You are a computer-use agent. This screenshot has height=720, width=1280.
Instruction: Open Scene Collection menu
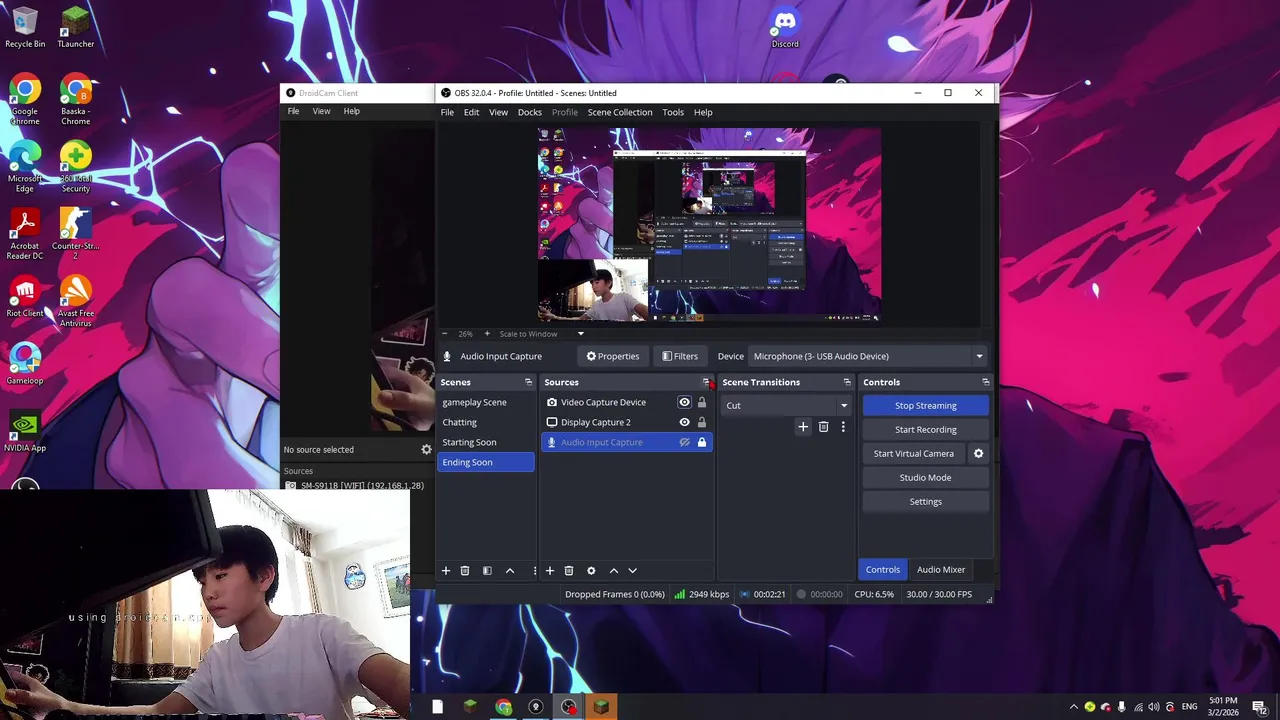(619, 112)
